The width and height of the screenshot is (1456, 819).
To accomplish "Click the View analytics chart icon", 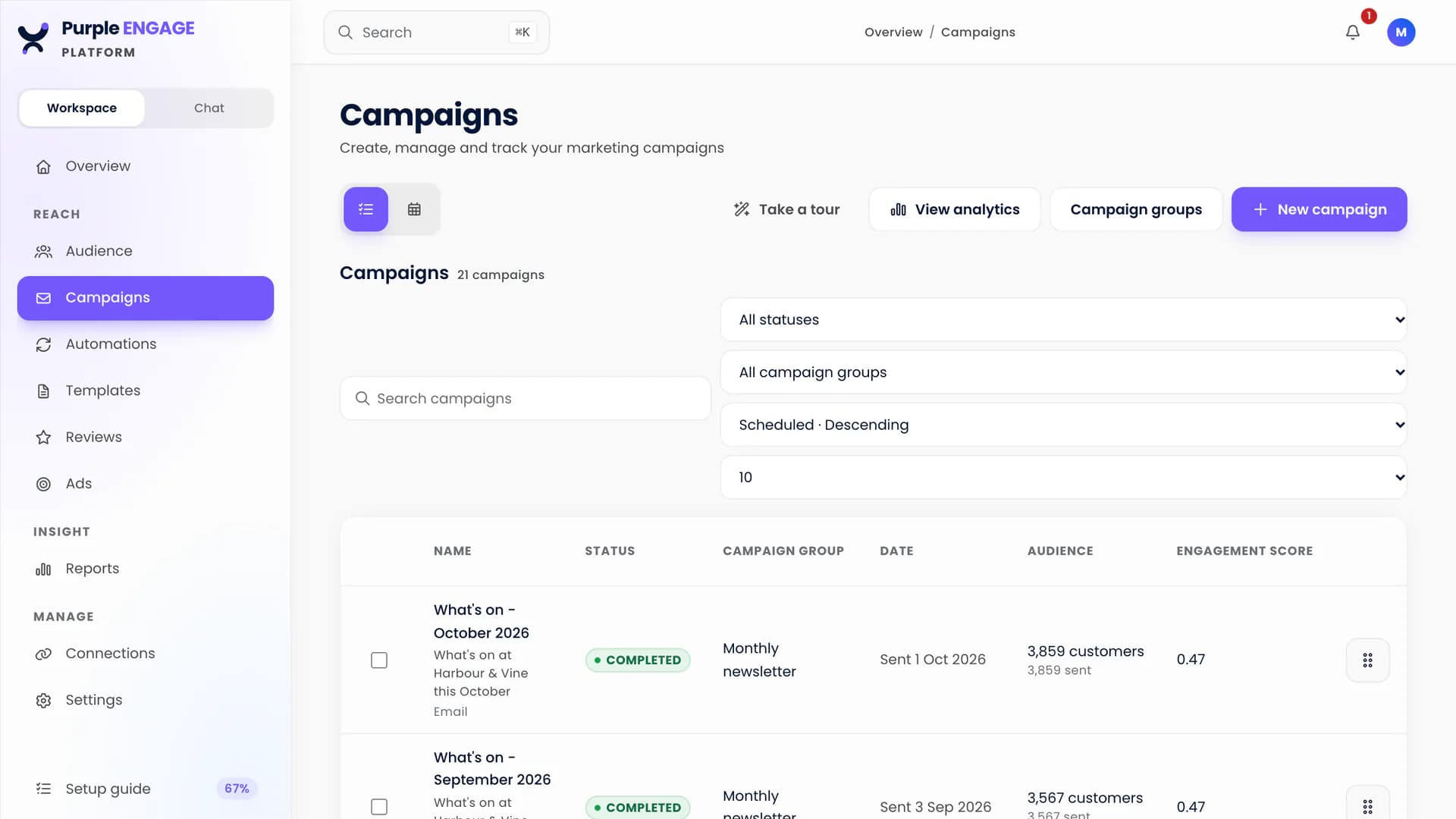I will tap(898, 209).
